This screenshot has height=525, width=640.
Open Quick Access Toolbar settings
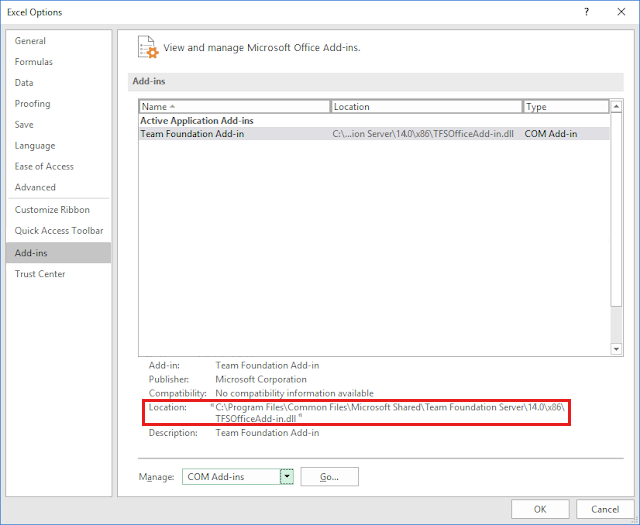pos(59,231)
